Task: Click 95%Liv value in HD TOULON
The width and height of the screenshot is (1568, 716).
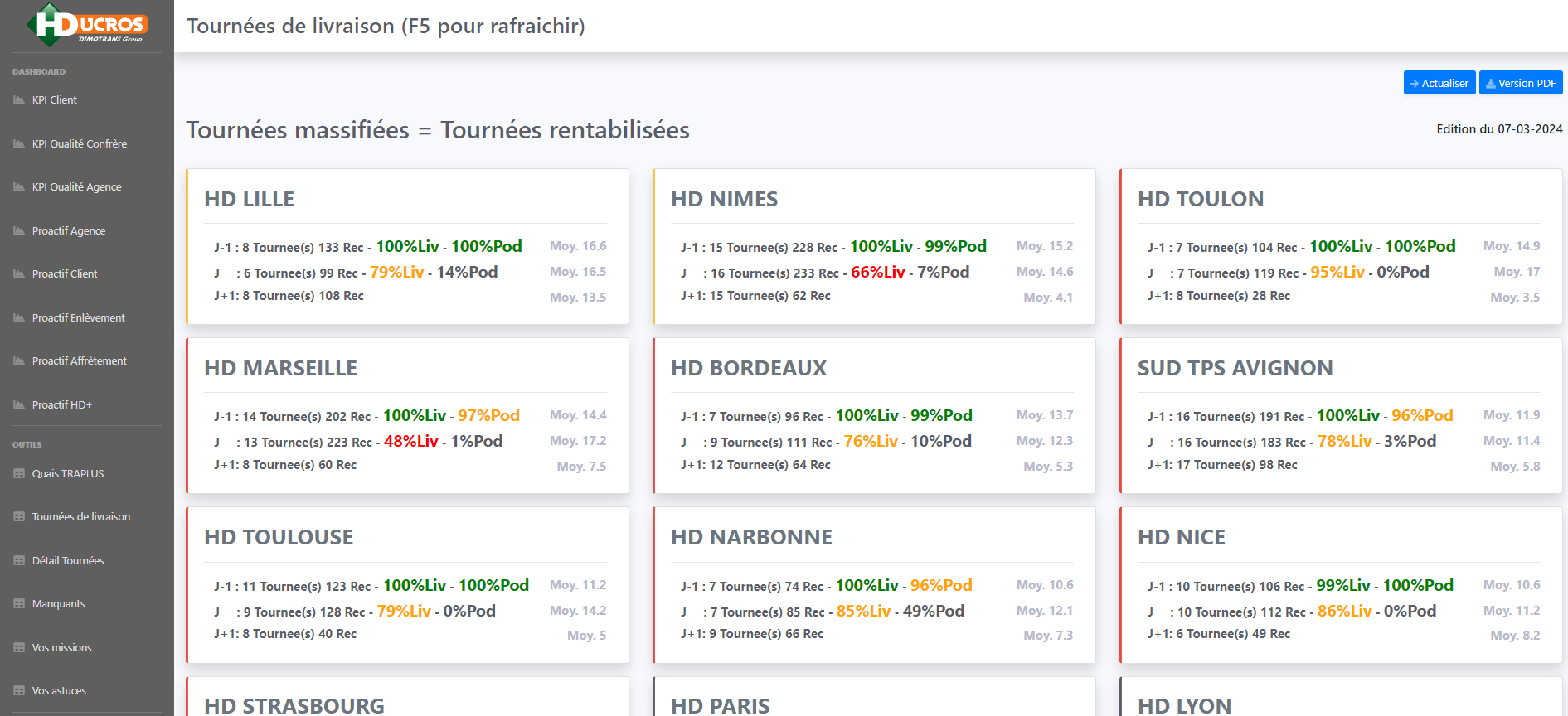Action: 1337,273
